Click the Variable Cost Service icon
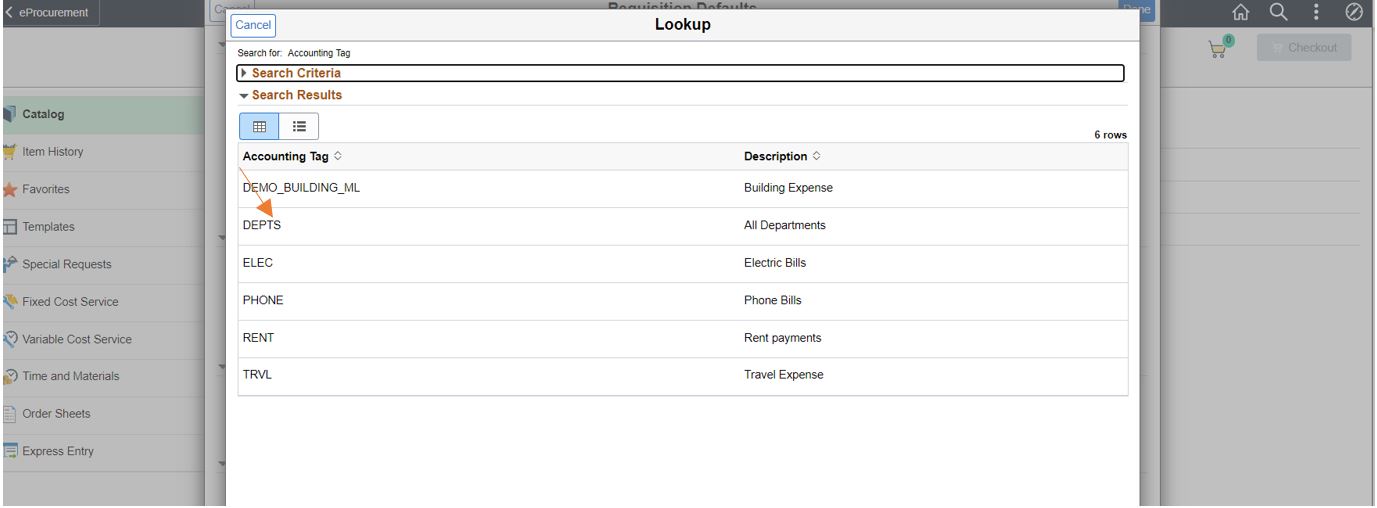This screenshot has width=1377, height=508. coord(9,339)
